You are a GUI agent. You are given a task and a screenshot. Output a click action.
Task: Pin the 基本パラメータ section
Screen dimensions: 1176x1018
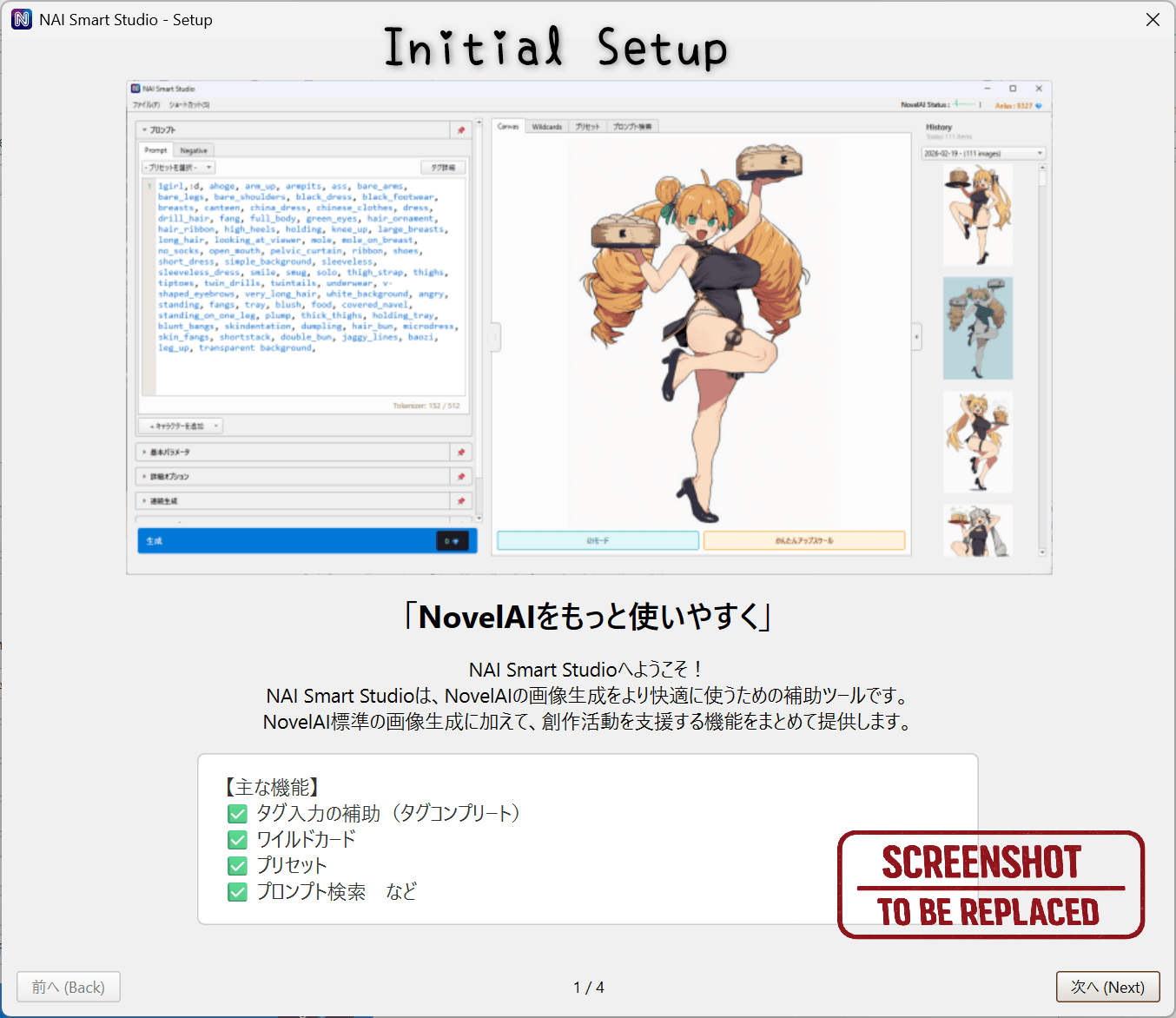pyautogui.click(x=462, y=453)
